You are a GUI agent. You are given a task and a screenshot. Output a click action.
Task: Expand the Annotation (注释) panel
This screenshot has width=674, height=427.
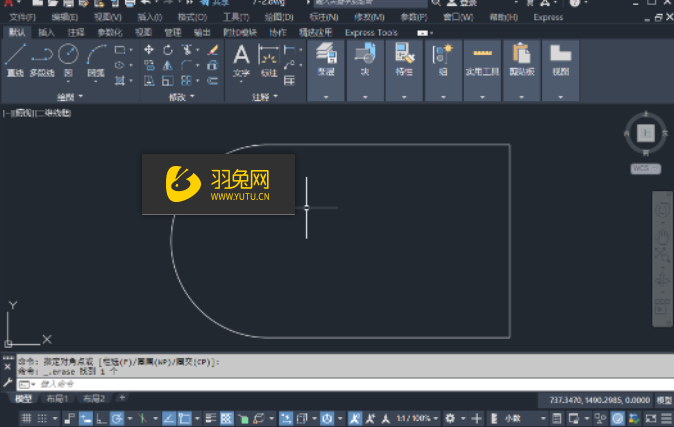265,97
